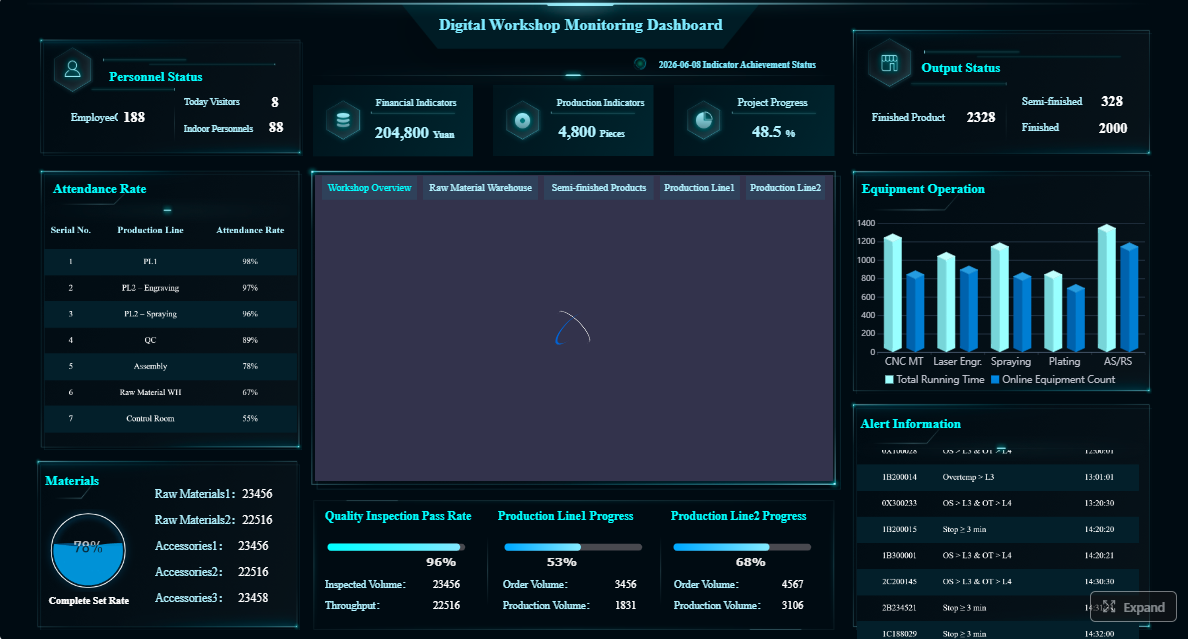Click the Production Line2 Progress bar
The height and width of the screenshot is (639, 1188).
pos(742,547)
